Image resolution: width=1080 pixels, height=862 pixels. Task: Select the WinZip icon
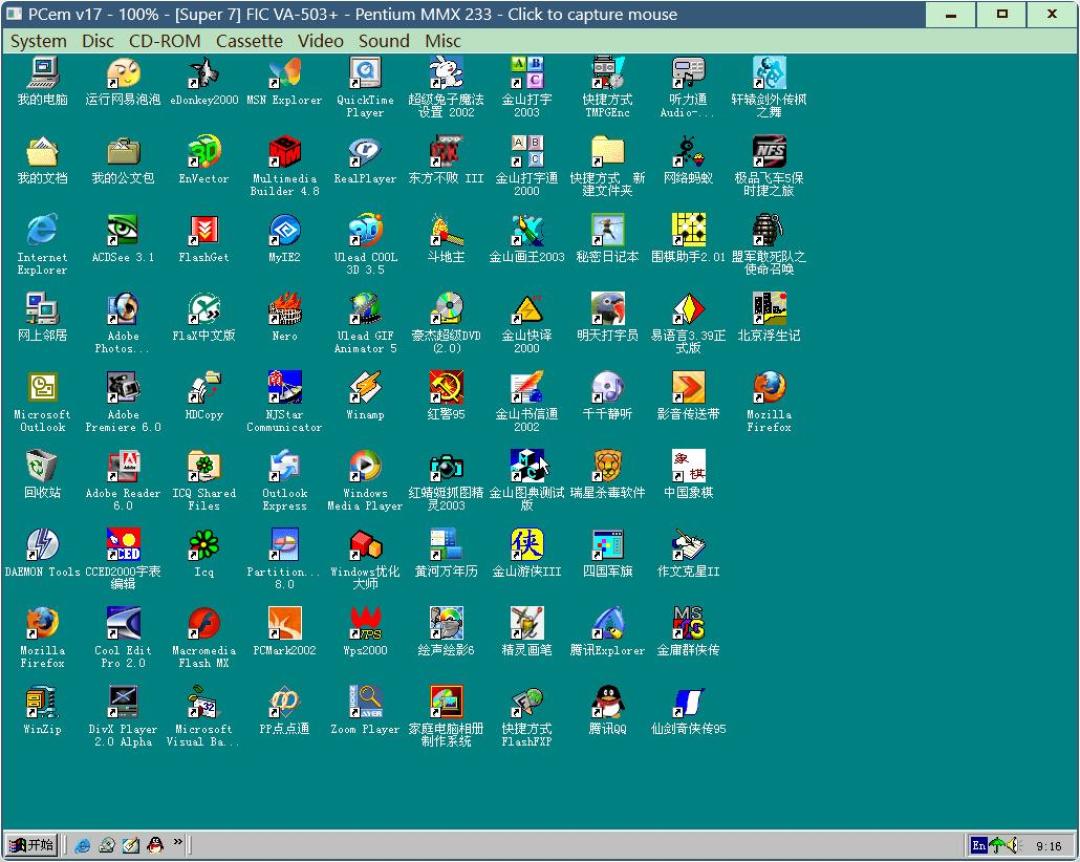[43, 712]
